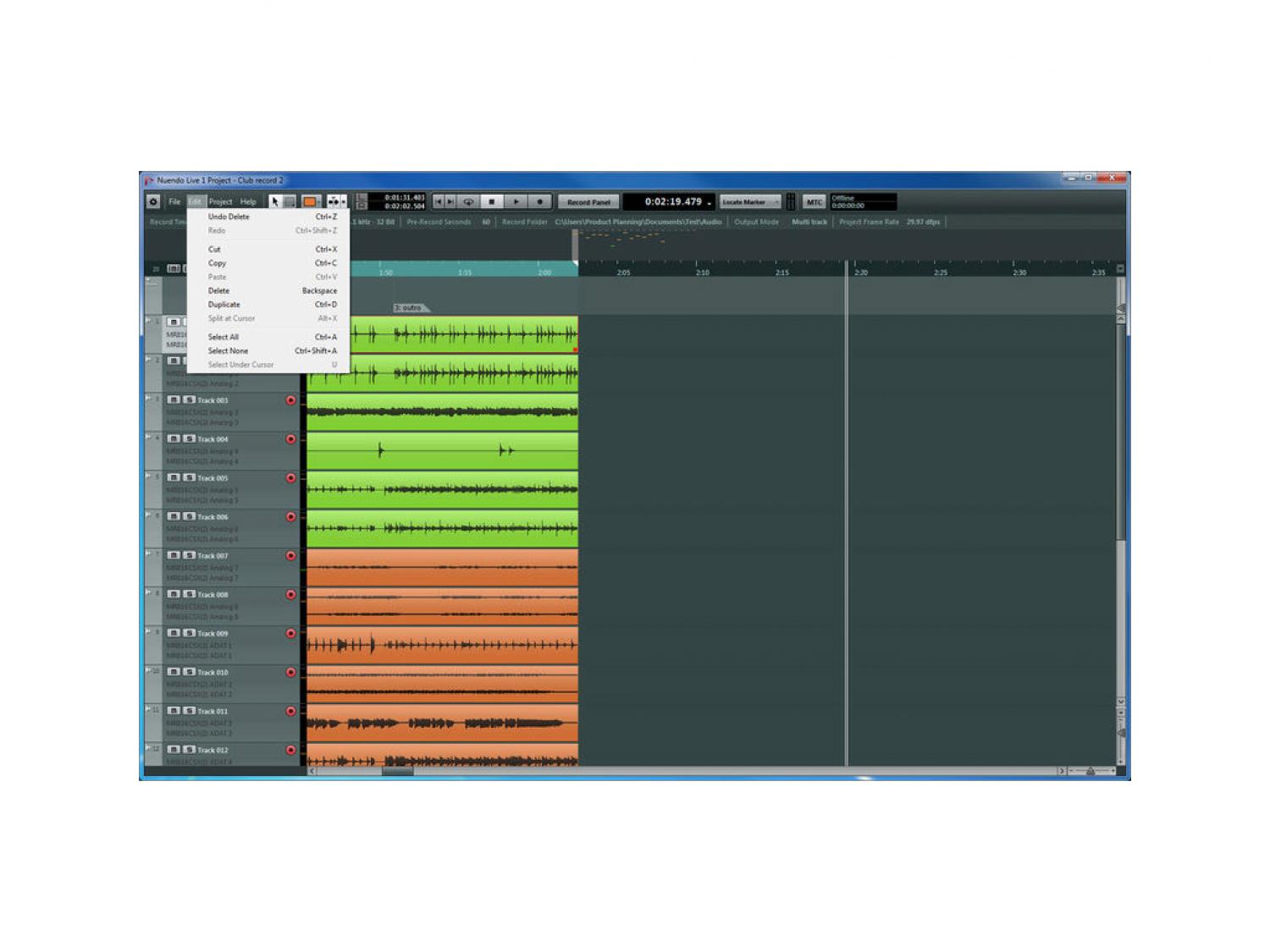Toggle record enable for Track 007
This screenshot has width=1270, height=952.
pyautogui.click(x=291, y=556)
